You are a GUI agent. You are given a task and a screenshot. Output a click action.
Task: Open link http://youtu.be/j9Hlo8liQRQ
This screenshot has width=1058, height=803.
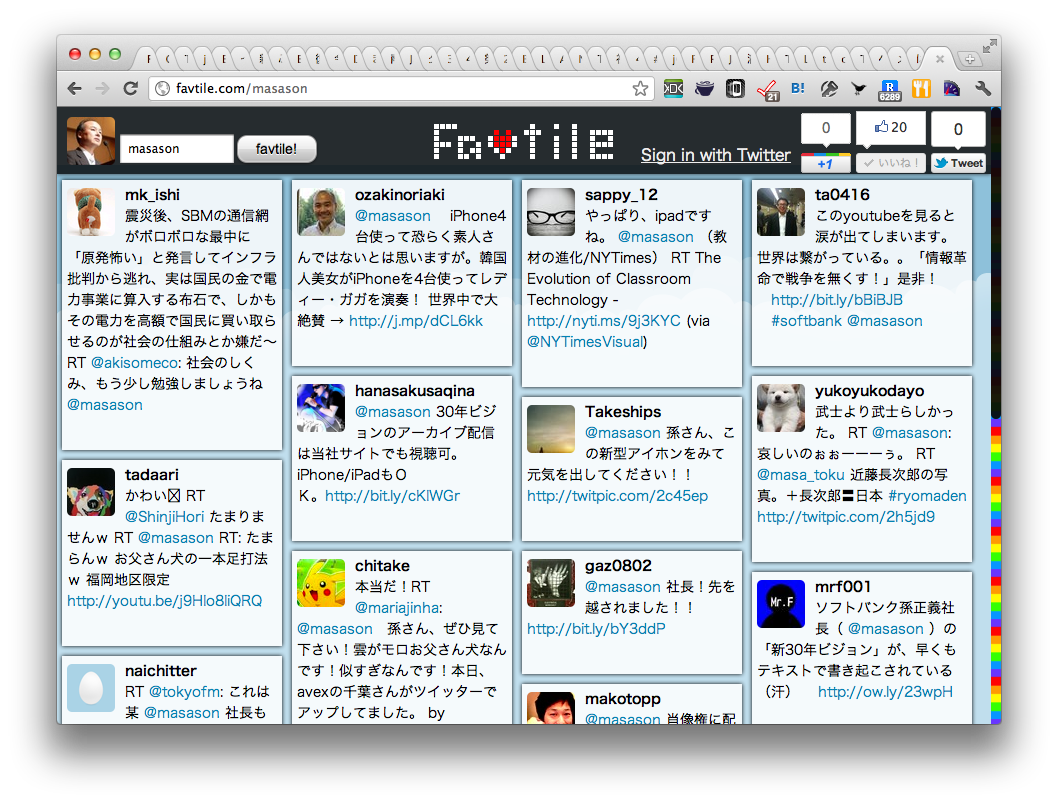[x=165, y=601]
